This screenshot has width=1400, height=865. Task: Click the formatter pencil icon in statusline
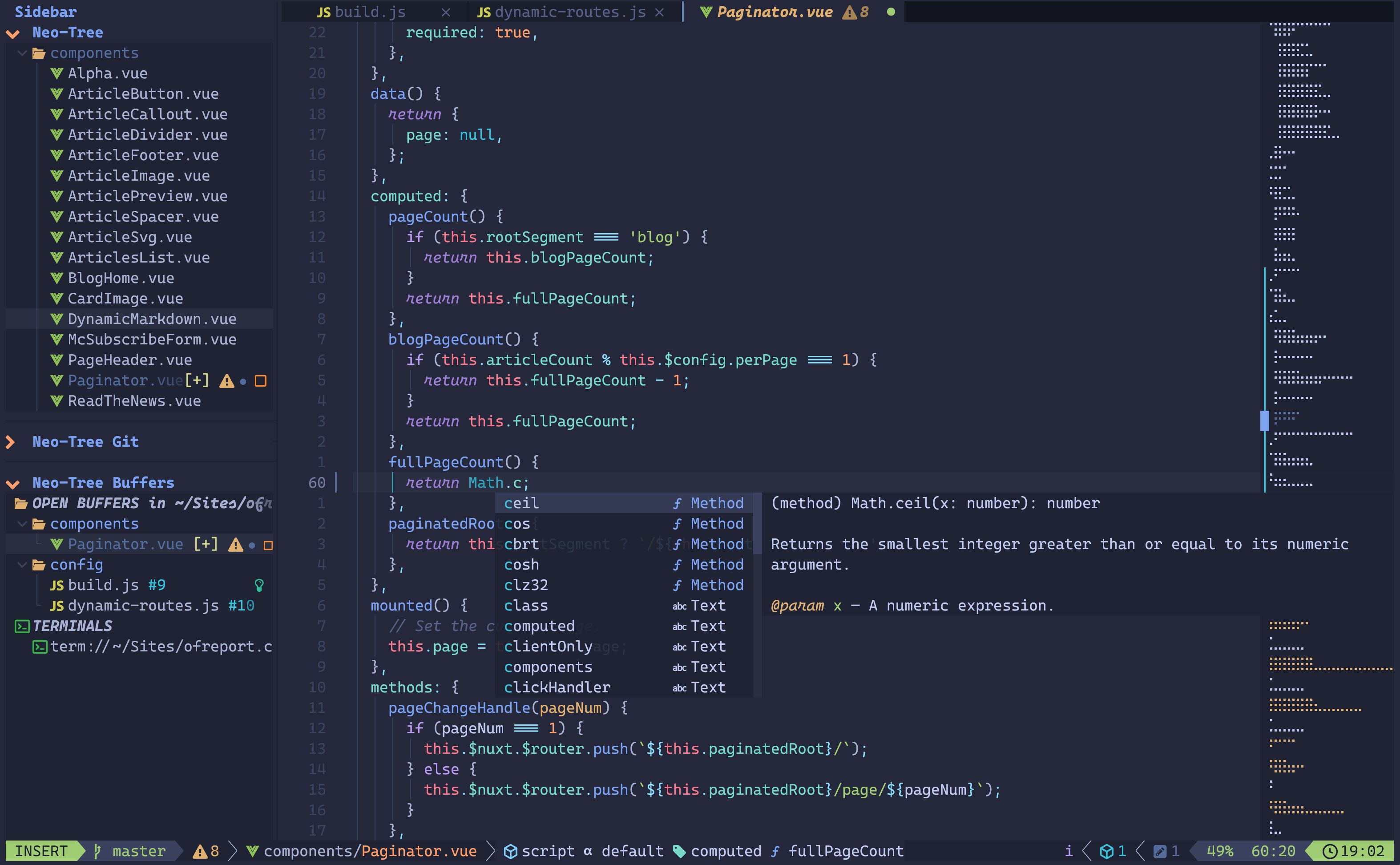tap(1160, 852)
